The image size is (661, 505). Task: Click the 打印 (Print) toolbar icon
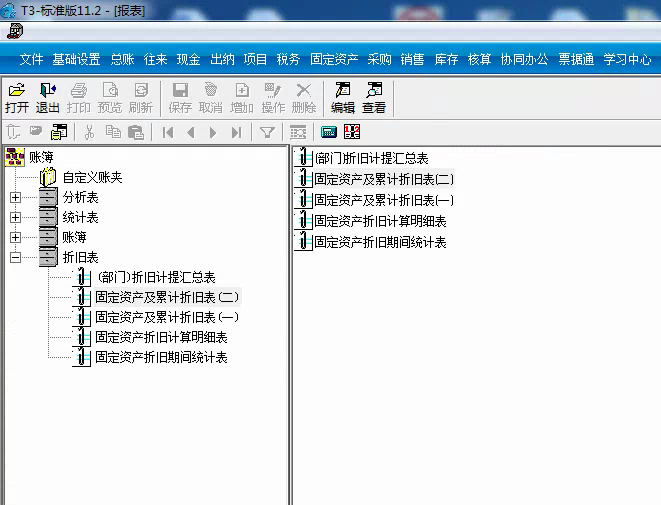[78, 98]
